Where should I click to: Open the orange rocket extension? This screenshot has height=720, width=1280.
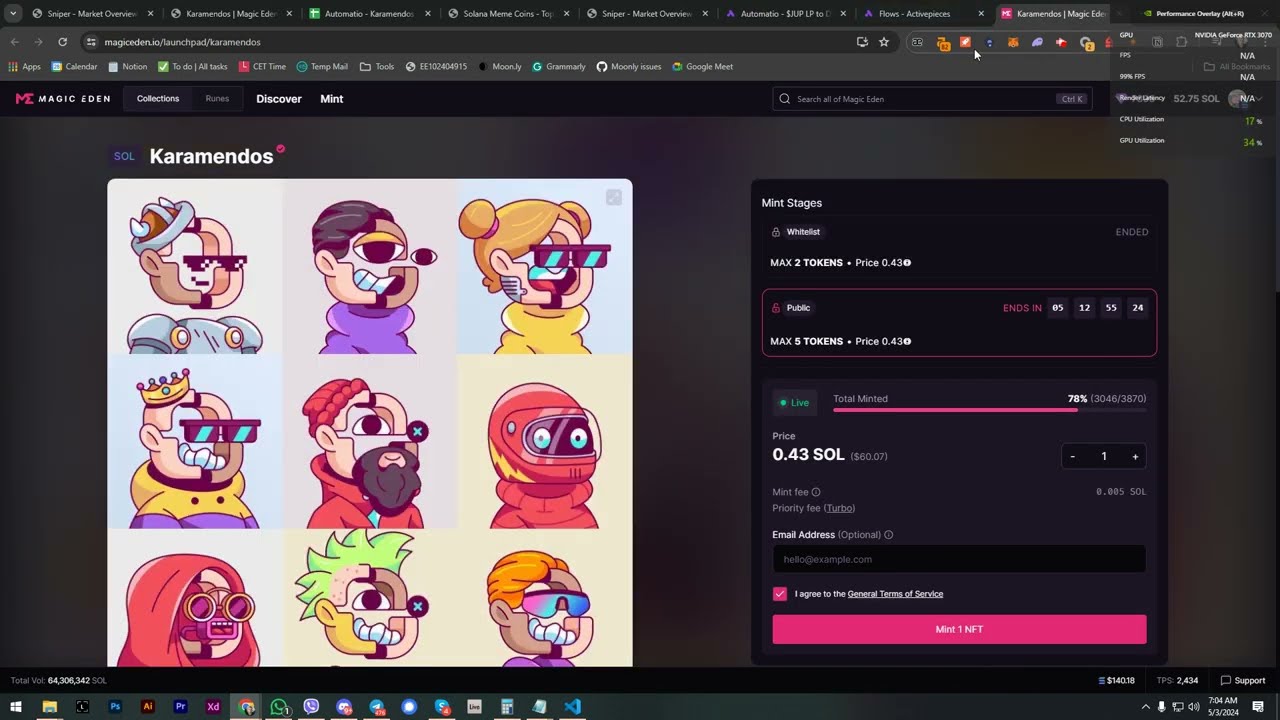pos(965,42)
